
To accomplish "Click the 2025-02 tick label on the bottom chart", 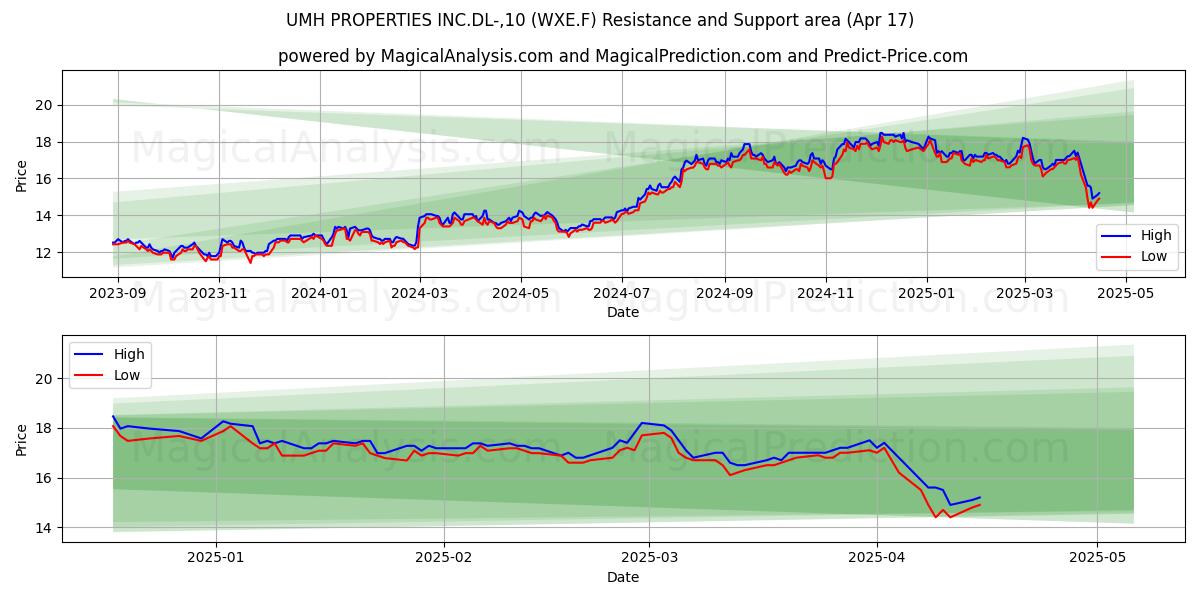I will (444, 559).
